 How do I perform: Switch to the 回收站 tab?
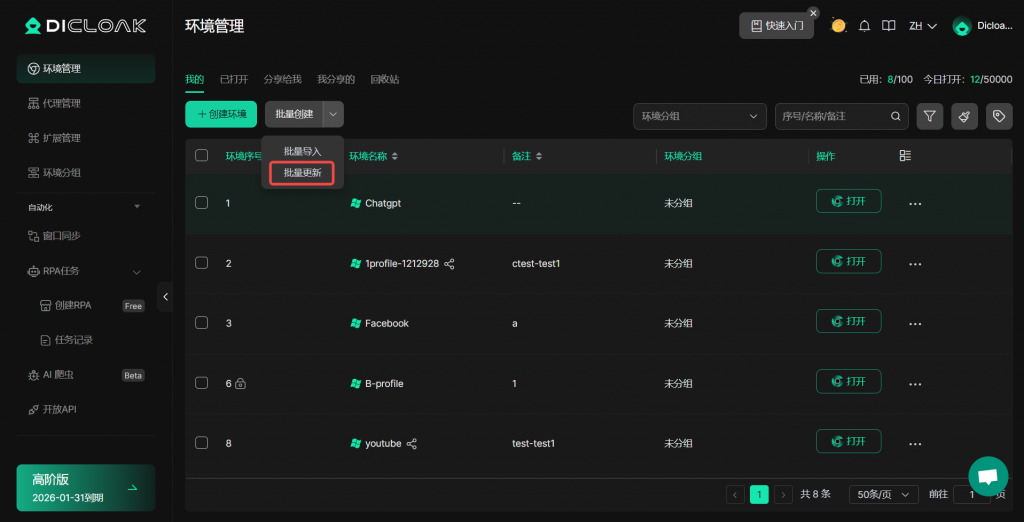(x=384, y=79)
